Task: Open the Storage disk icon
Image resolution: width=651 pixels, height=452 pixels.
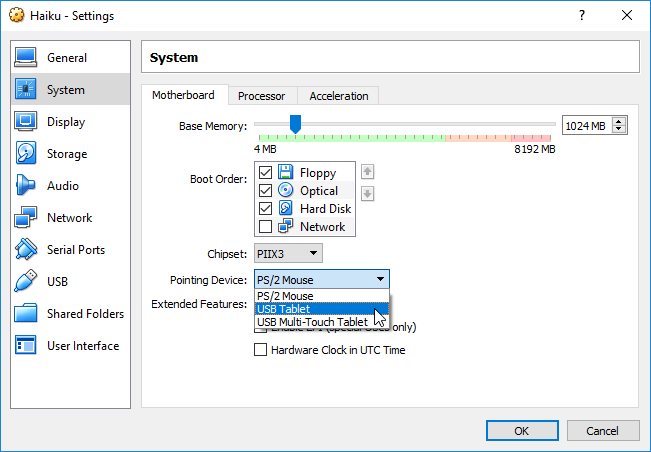Action: click(x=27, y=154)
